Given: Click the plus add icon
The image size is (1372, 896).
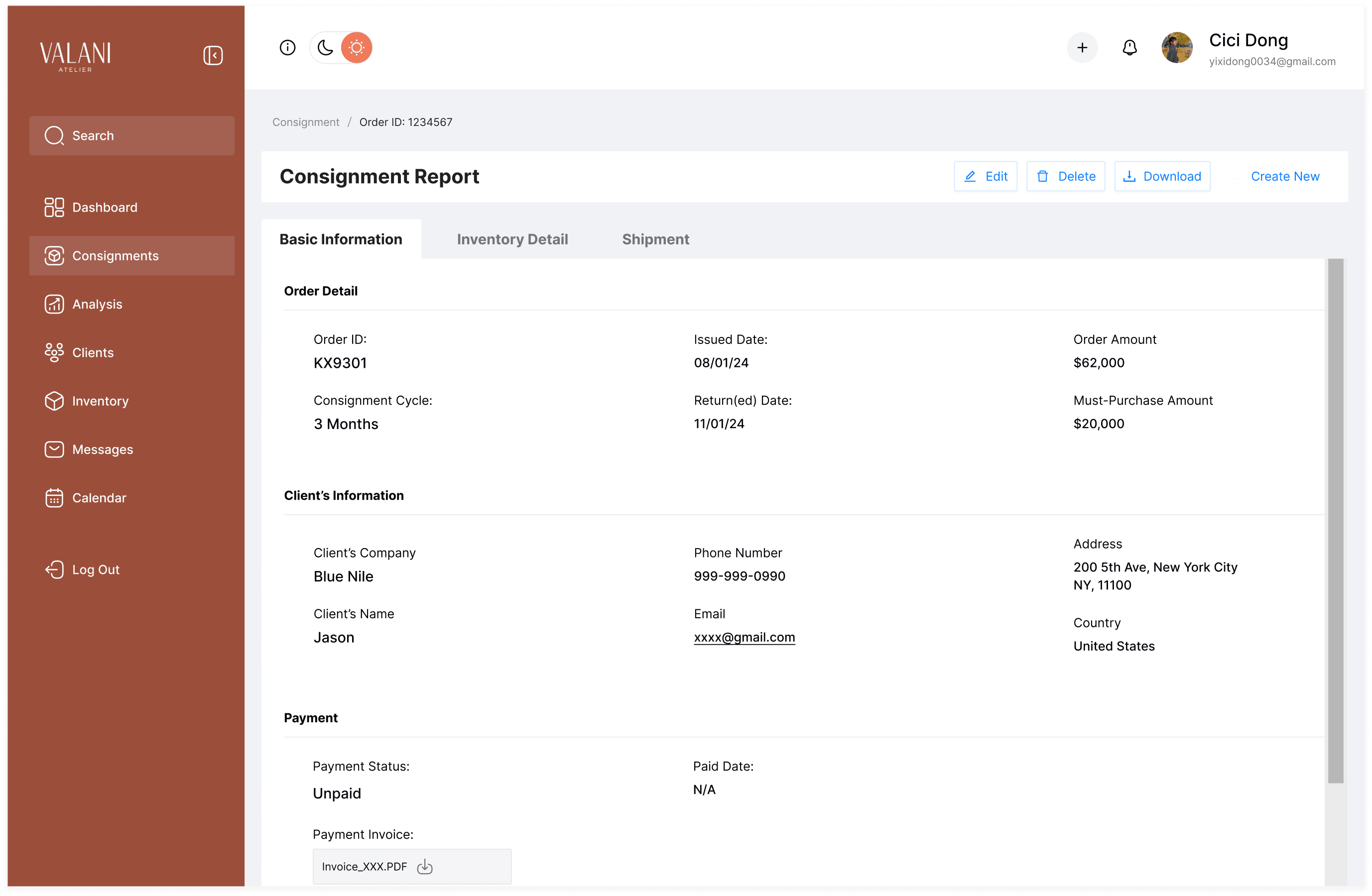Looking at the screenshot, I should point(1082,47).
